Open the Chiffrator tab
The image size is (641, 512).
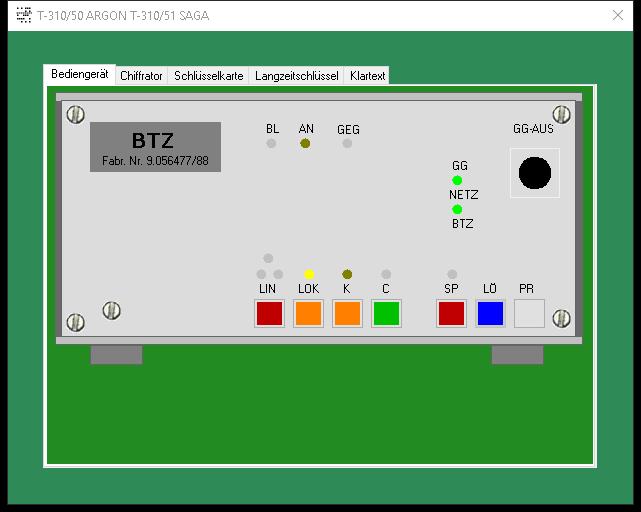pyautogui.click(x=141, y=76)
